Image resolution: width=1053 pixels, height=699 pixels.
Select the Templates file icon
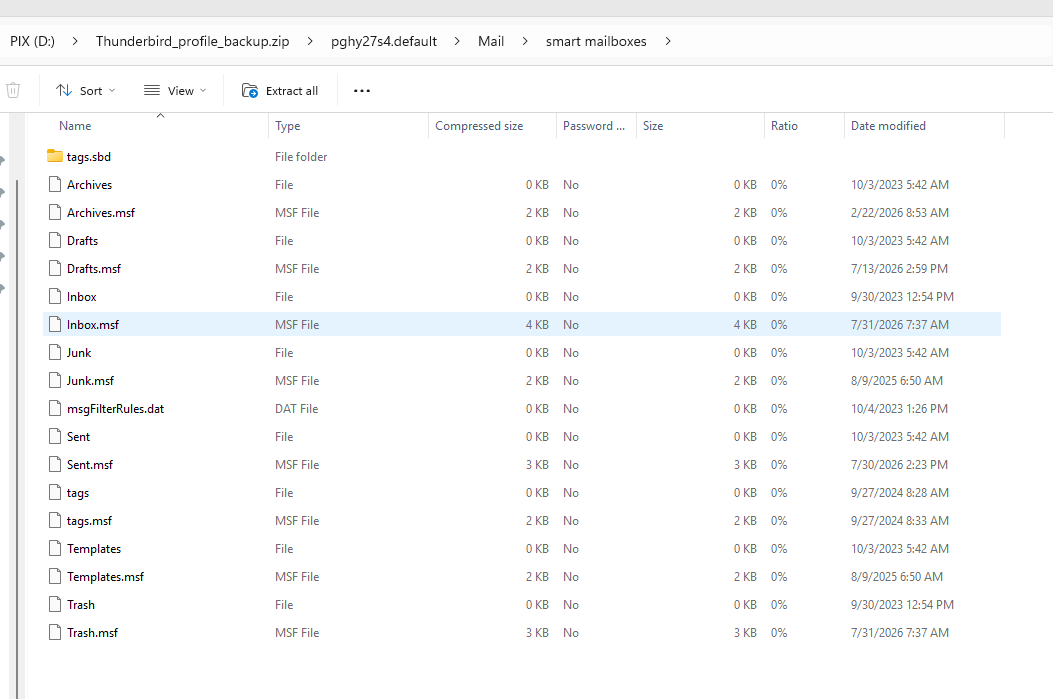click(x=55, y=548)
